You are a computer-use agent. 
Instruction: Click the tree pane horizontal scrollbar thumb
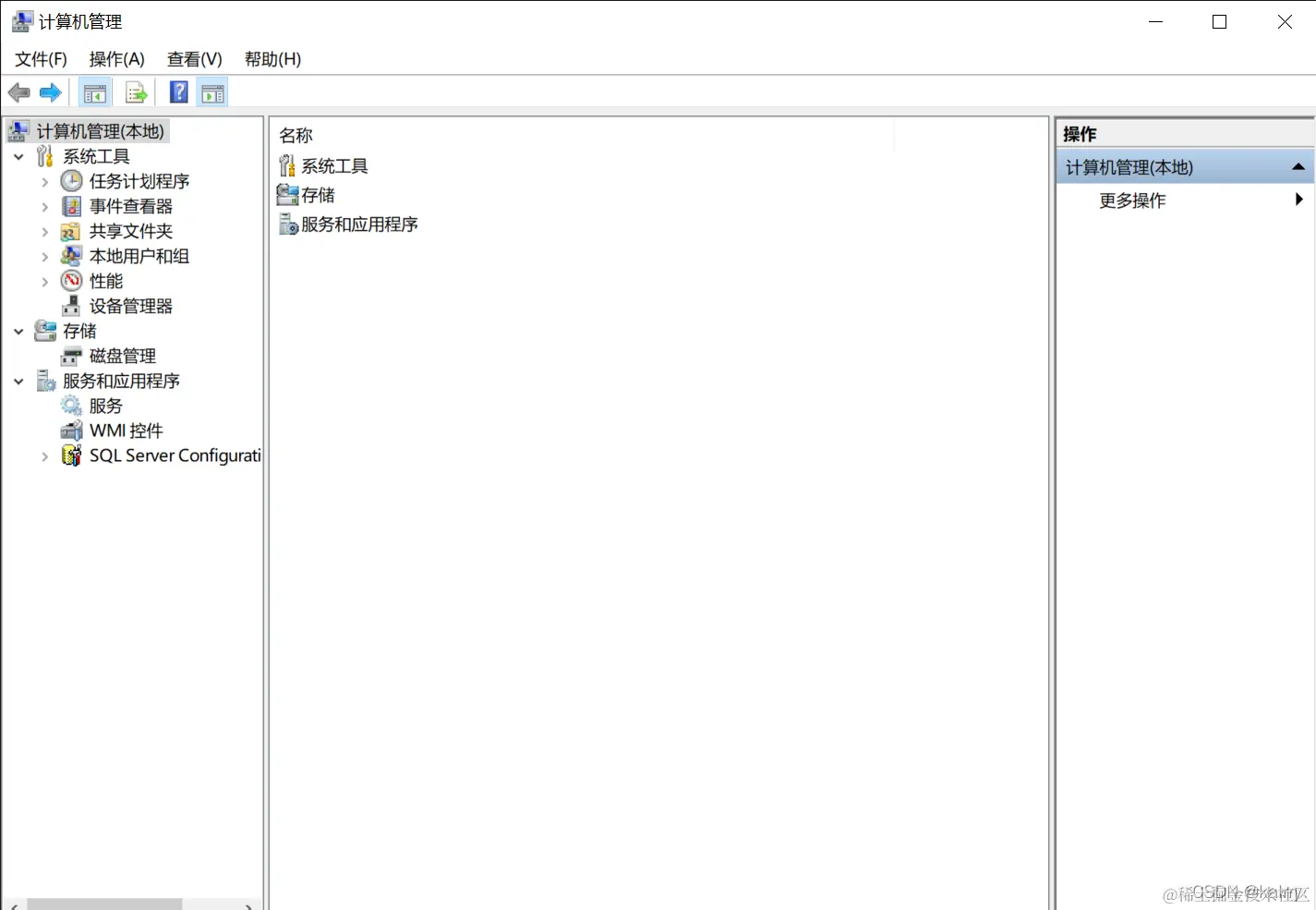click(104, 904)
